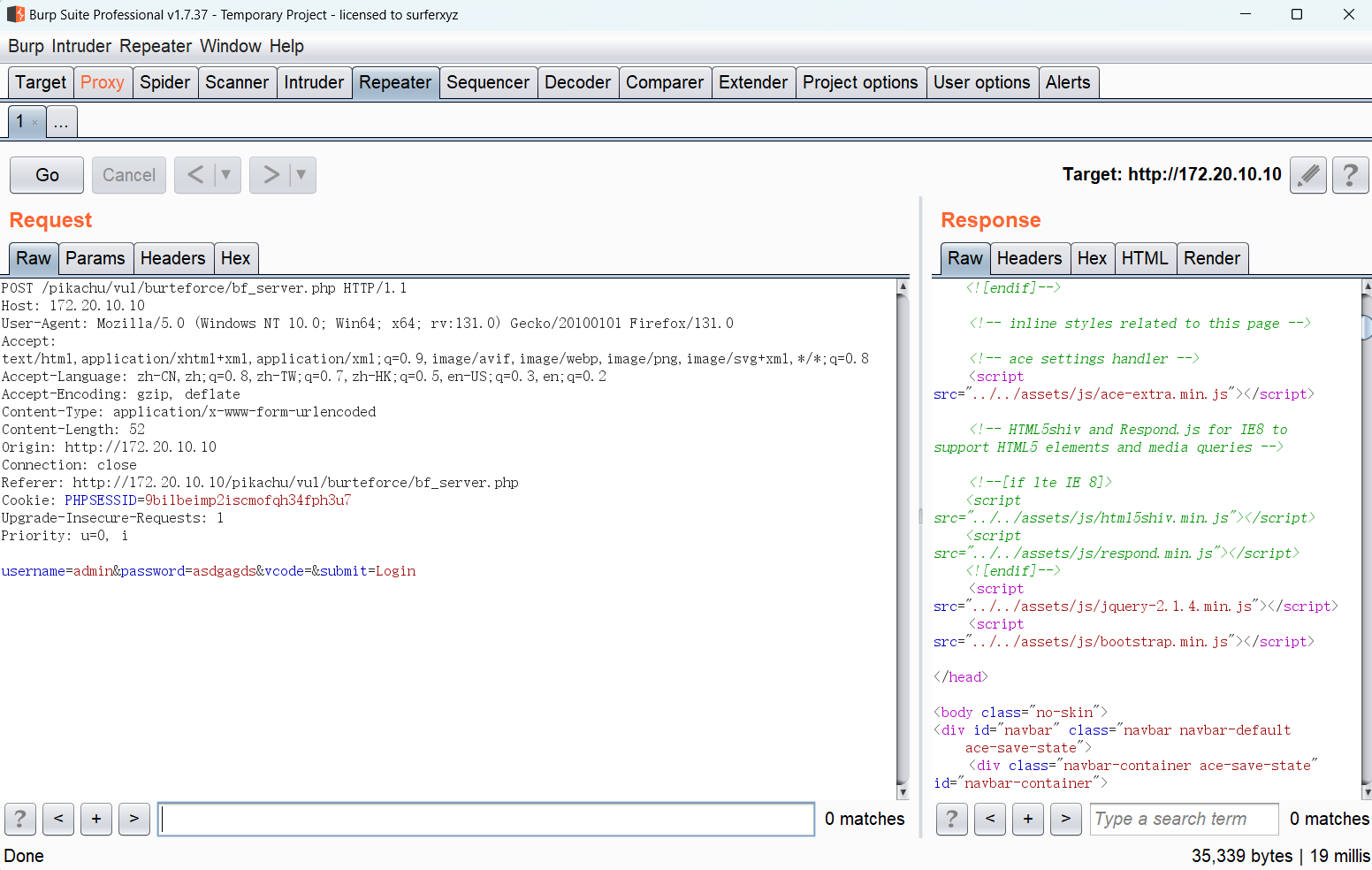Navigate forward in request history

(x=271, y=175)
